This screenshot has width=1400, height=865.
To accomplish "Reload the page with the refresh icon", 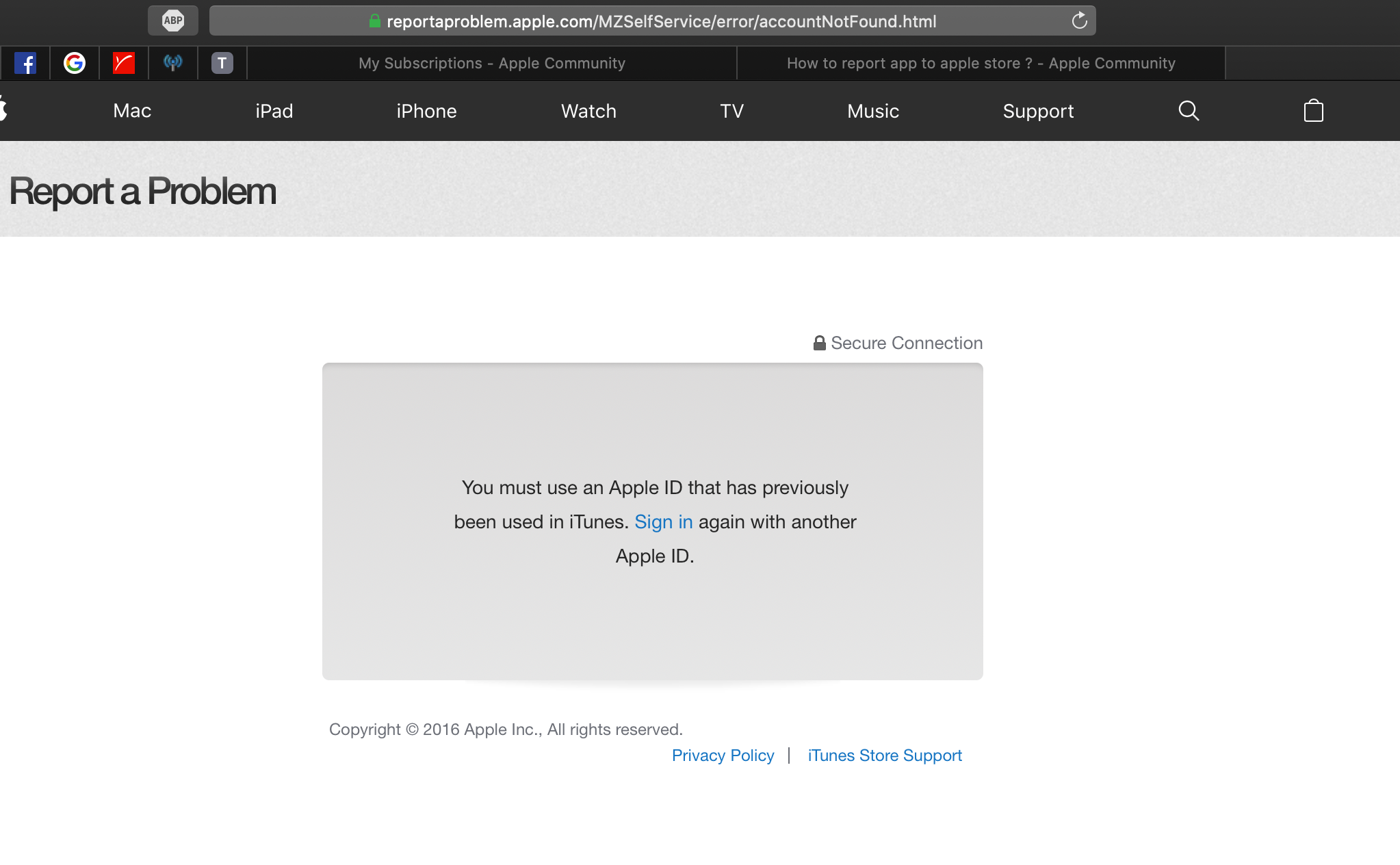I will coord(1079,21).
